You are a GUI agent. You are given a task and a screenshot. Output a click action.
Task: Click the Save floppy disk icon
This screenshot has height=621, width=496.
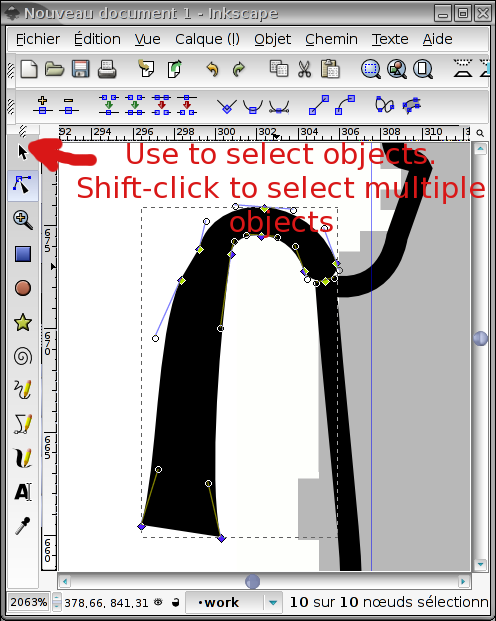click(x=80, y=69)
